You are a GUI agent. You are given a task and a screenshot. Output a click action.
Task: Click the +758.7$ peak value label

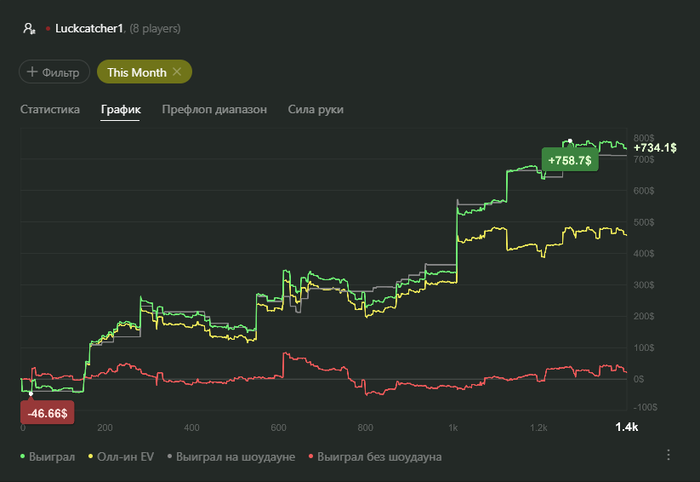click(569, 160)
